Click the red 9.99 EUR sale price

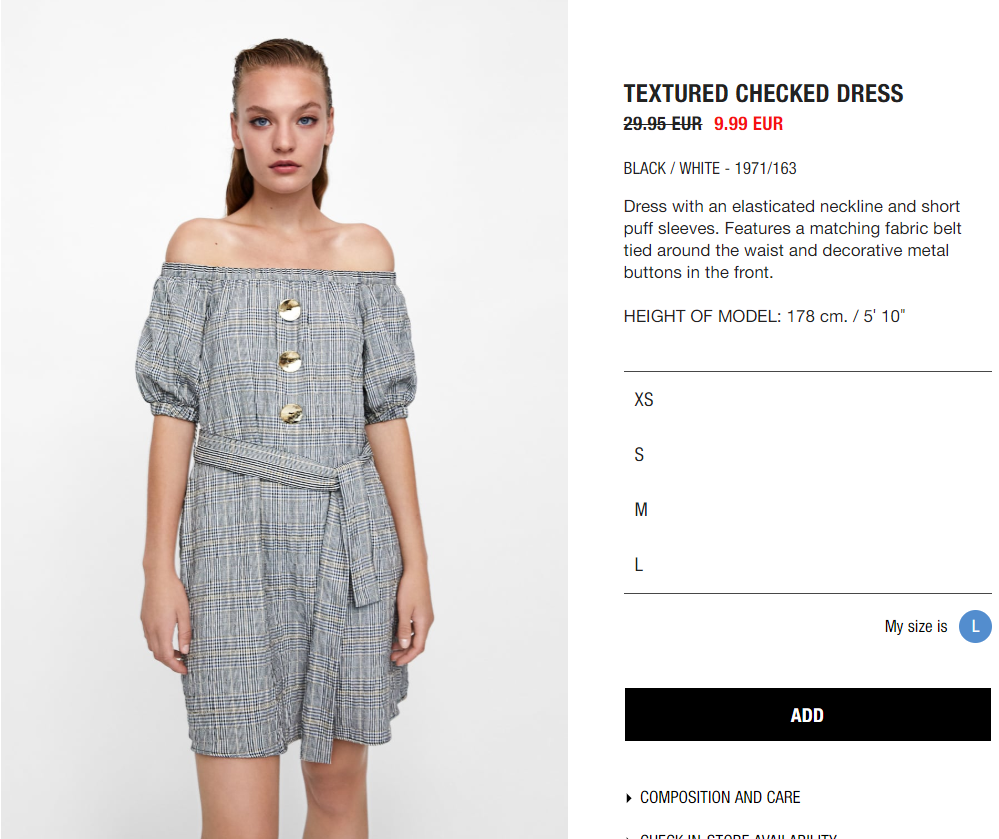pos(748,124)
